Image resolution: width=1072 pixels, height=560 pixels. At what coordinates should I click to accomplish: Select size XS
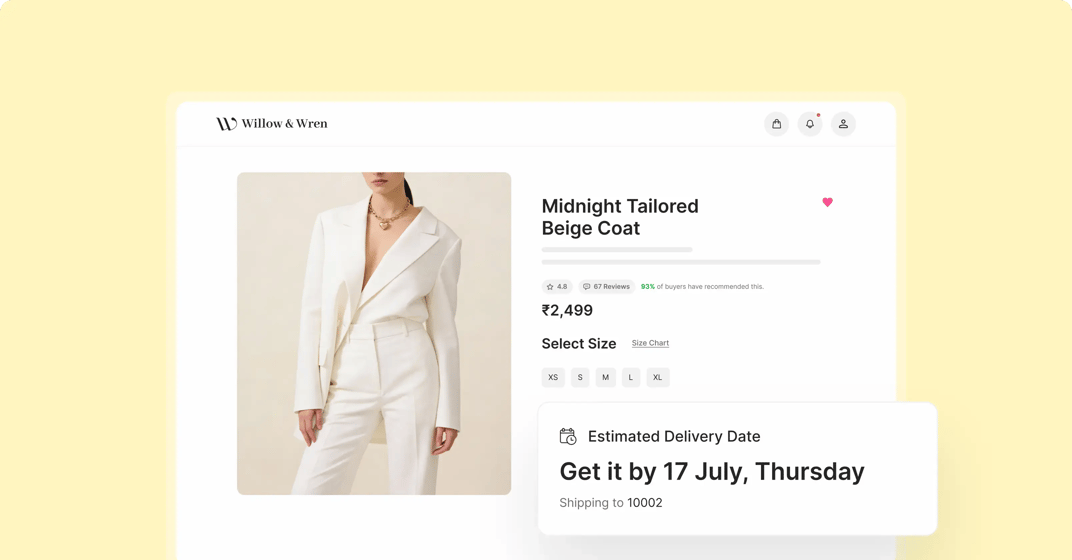(553, 377)
